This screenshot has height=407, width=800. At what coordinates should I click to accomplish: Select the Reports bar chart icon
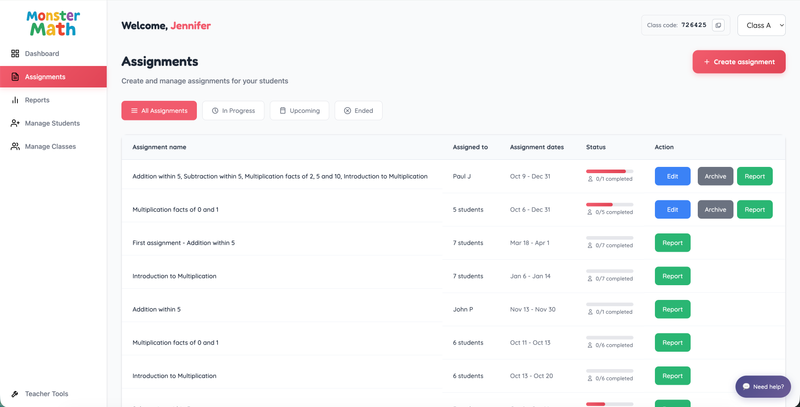coord(15,100)
